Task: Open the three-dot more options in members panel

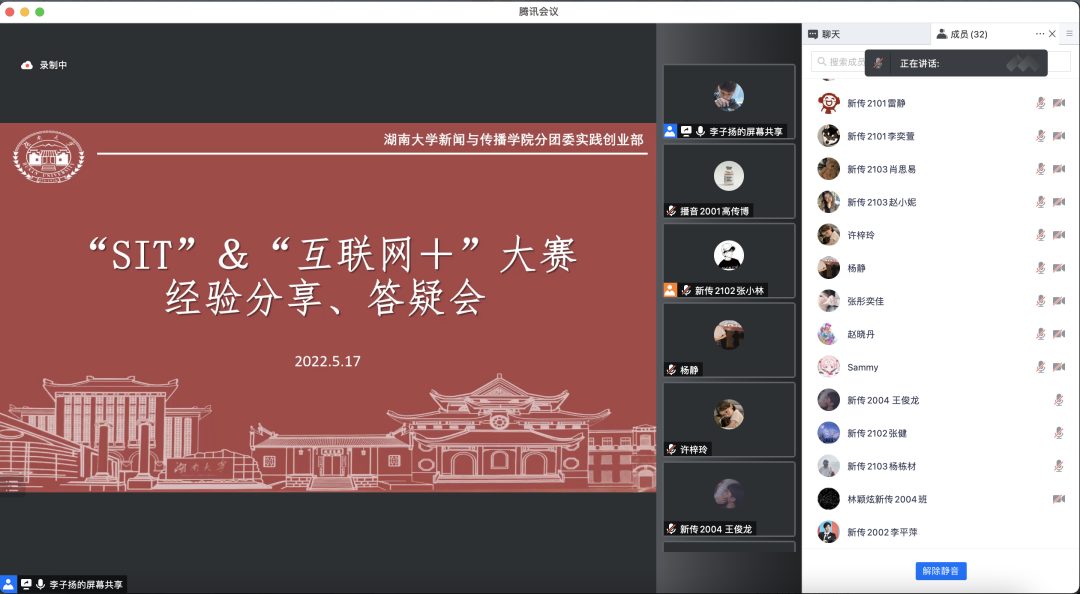Action: pos(1040,34)
